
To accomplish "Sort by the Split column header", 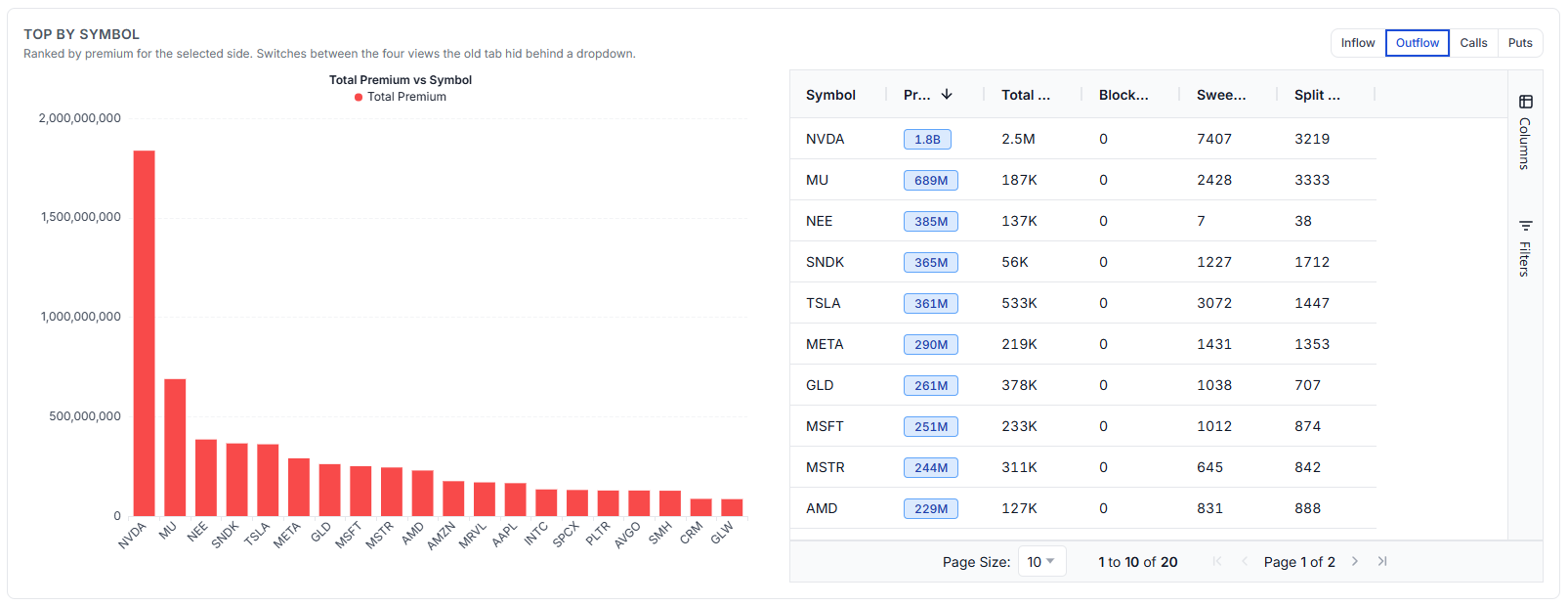I will 1317,95.
